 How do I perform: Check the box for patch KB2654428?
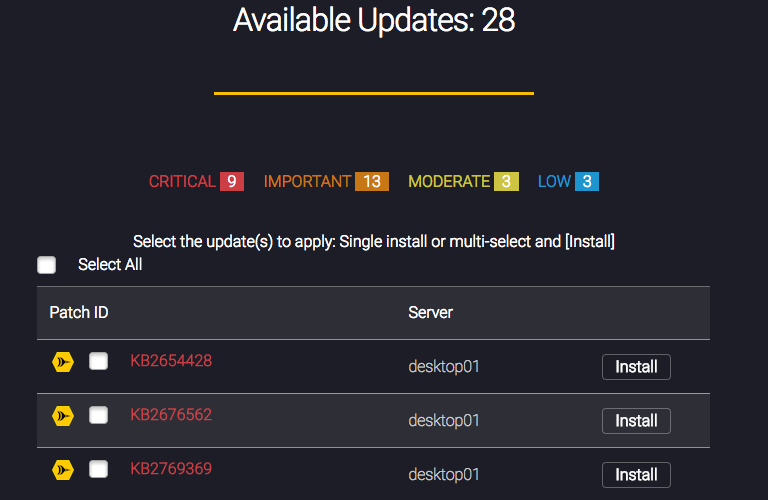point(98,361)
